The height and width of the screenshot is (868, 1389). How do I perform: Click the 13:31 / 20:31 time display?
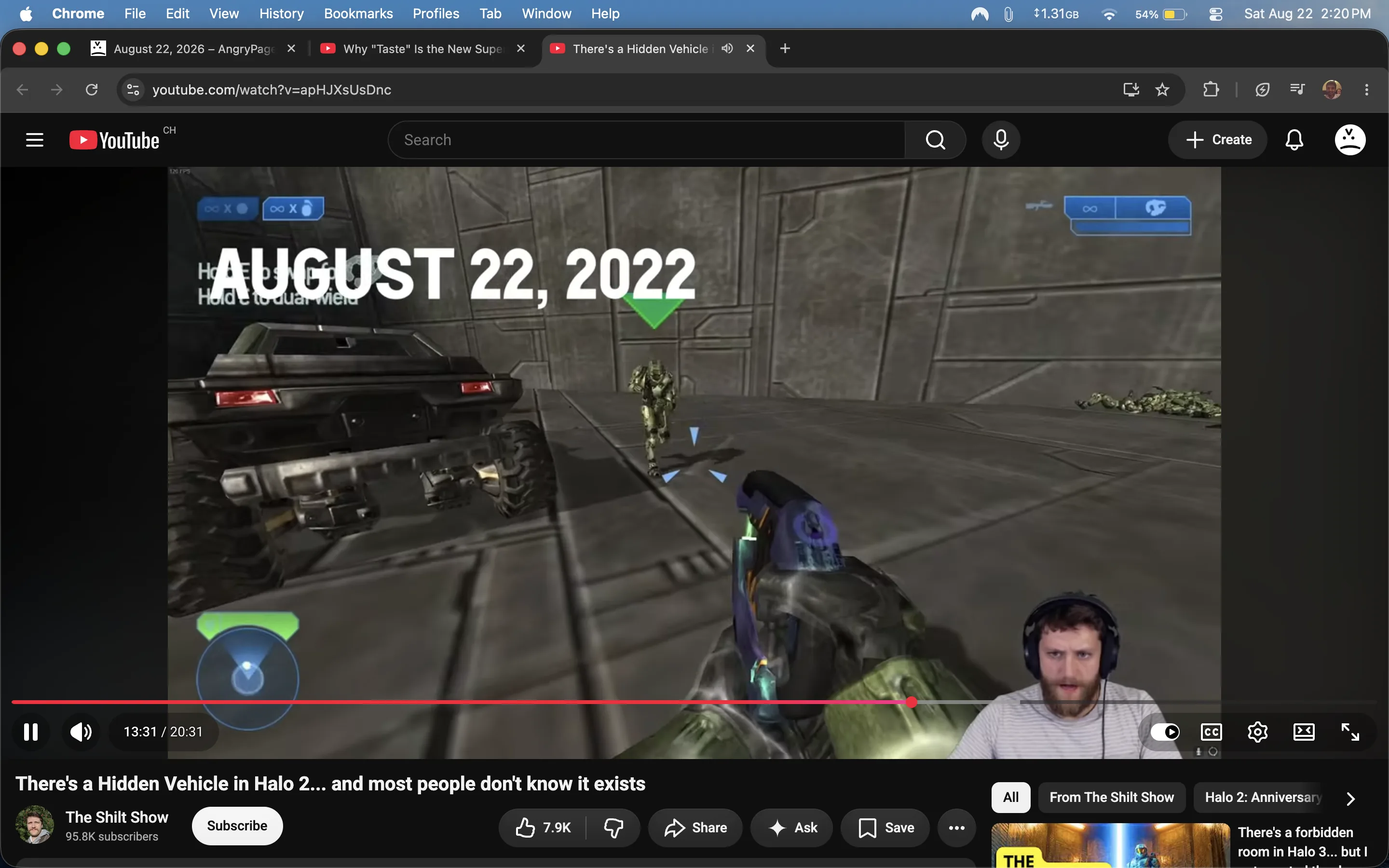click(163, 732)
